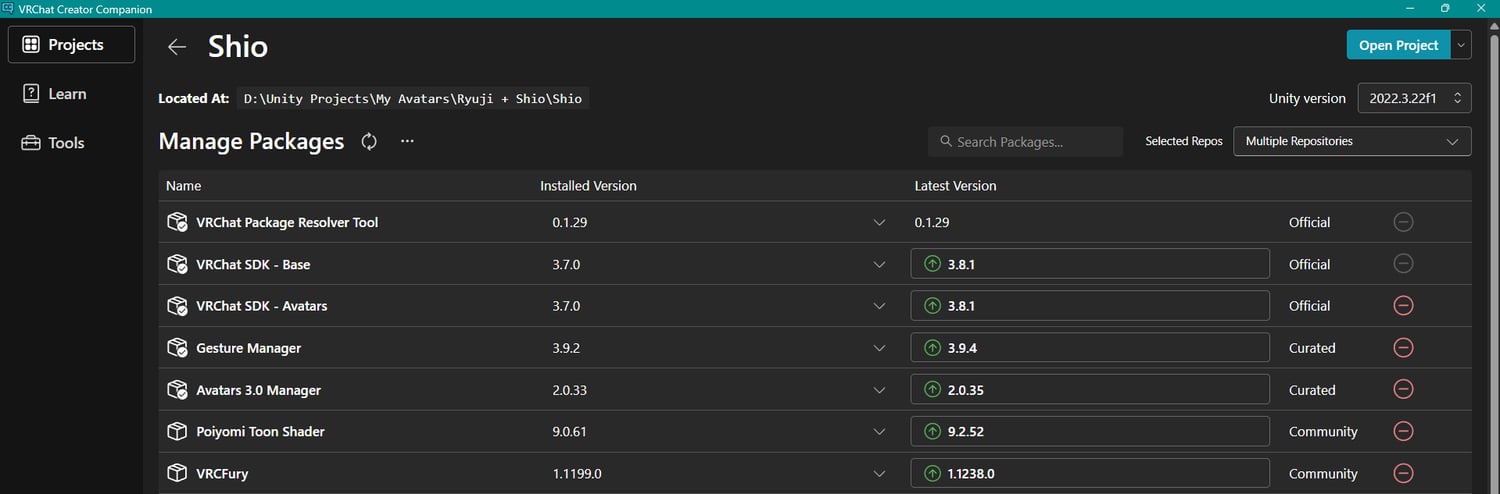Open the three-dots menu beside Manage Packages

pos(407,142)
